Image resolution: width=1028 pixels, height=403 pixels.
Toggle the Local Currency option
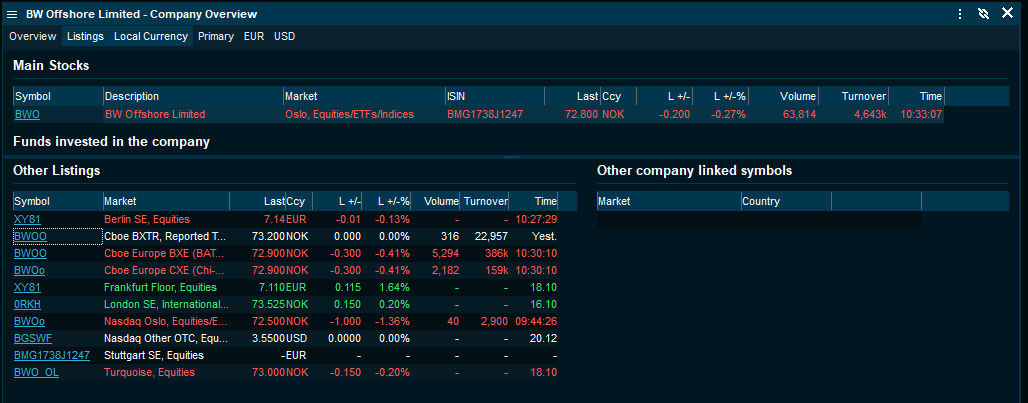coord(151,36)
